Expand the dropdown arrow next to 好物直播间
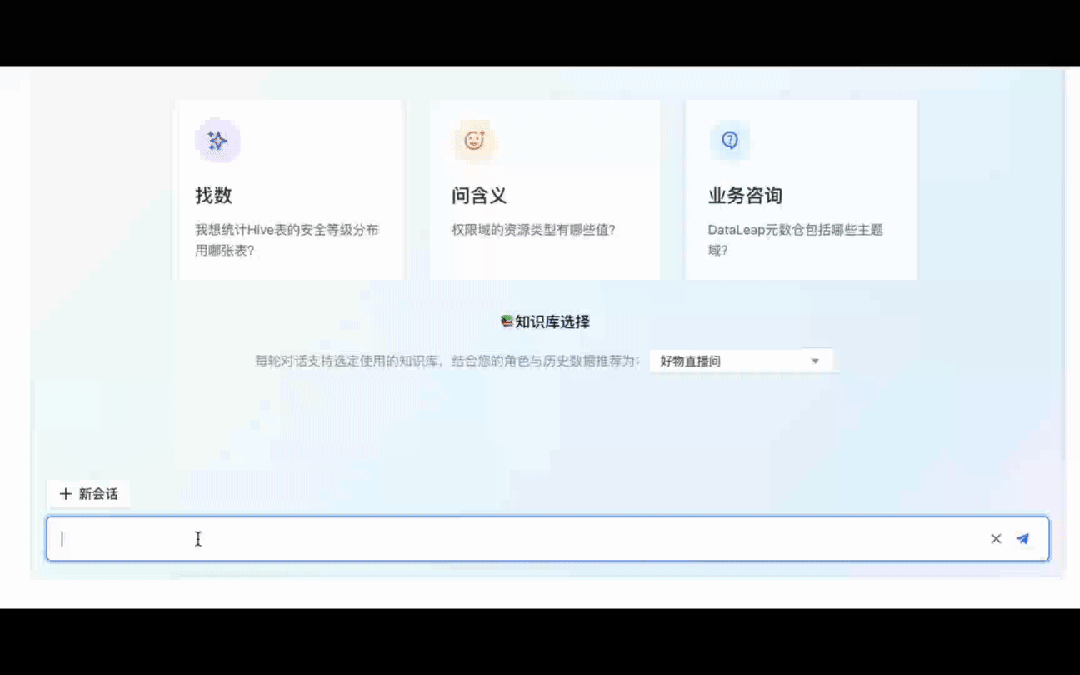Image resolution: width=1080 pixels, height=675 pixels. tap(815, 361)
